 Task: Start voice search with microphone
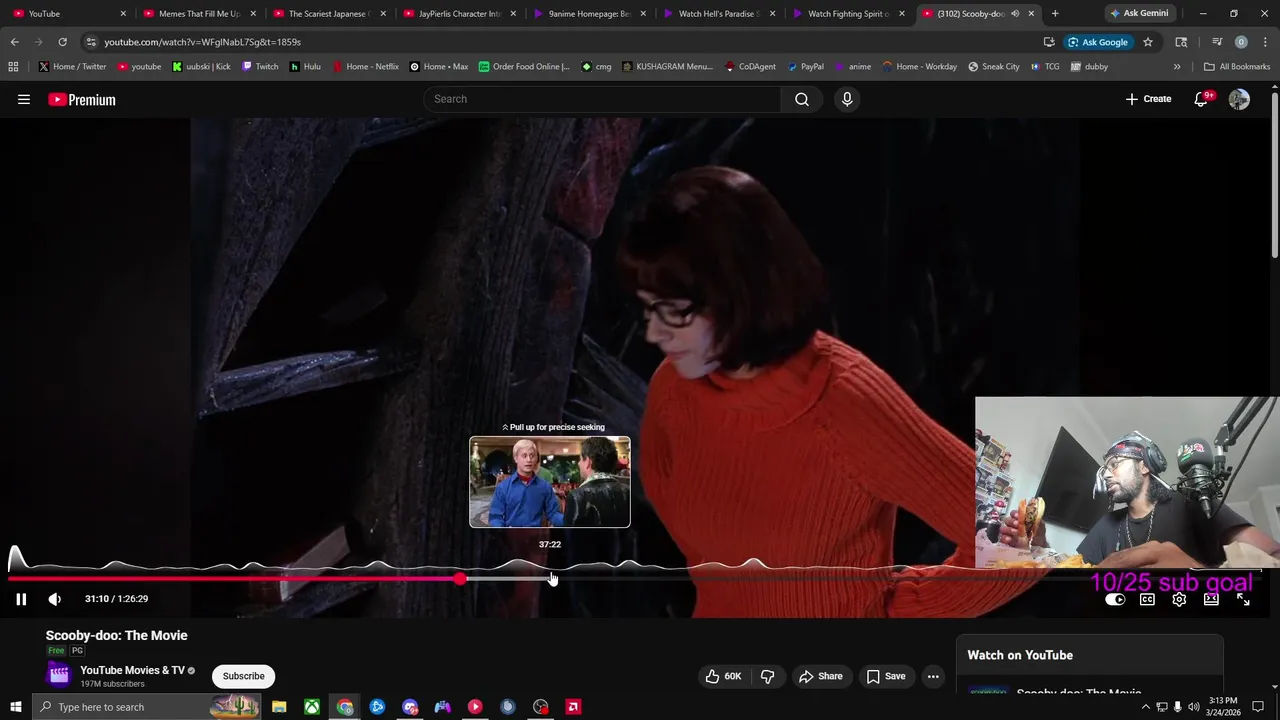pyautogui.click(x=847, y=99)
